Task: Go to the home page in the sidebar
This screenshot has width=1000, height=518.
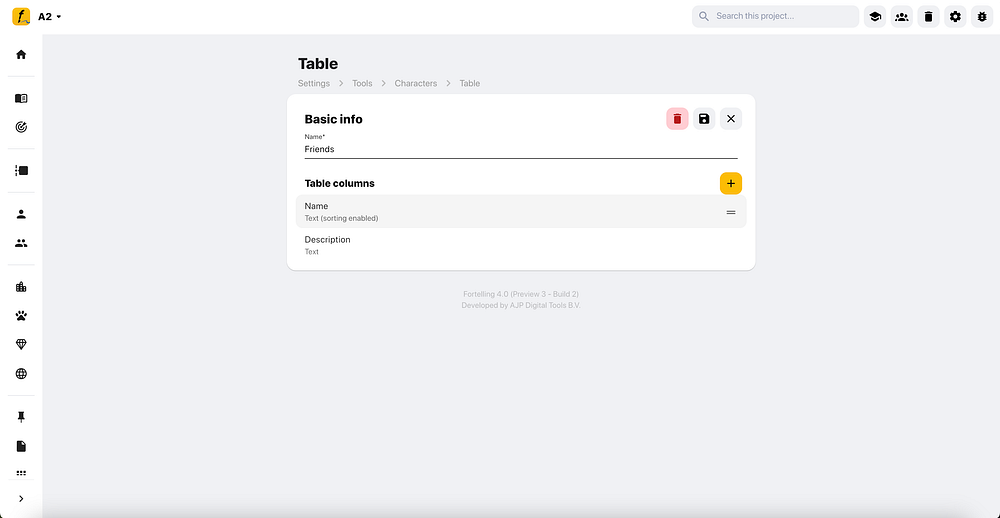Action: click(x=21, y=54)
